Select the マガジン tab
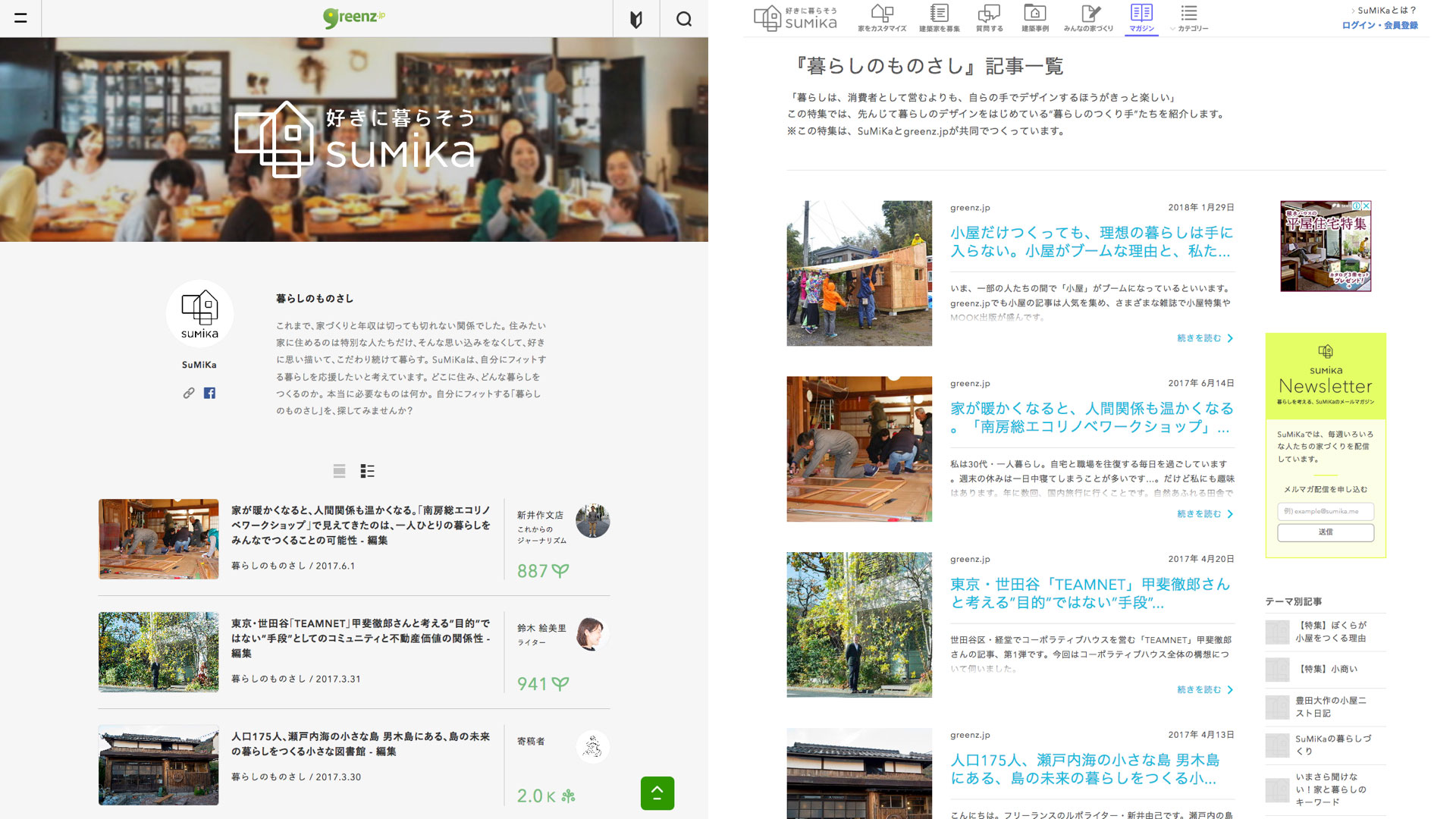The width and height of the screenshot is (1456, 819). (1141, 17)
